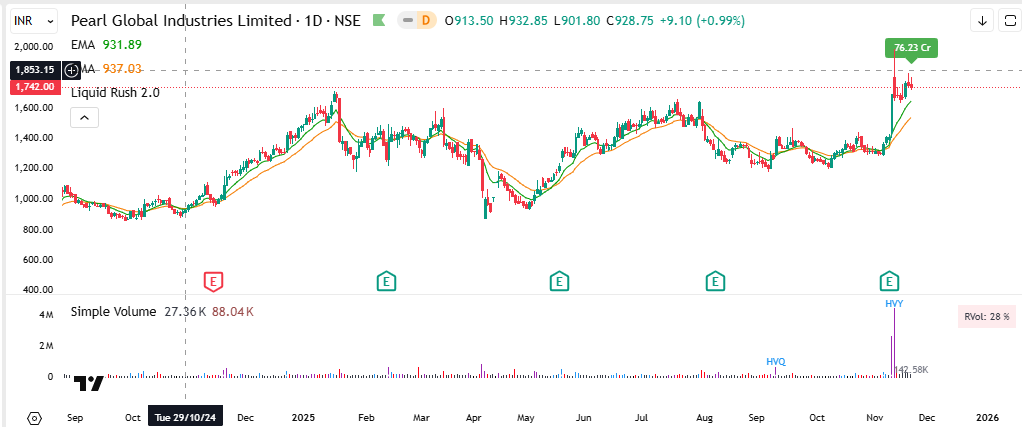Click the down arrow button at top right
Screen dimensions: 1022x427
click(x=981, y=21)
